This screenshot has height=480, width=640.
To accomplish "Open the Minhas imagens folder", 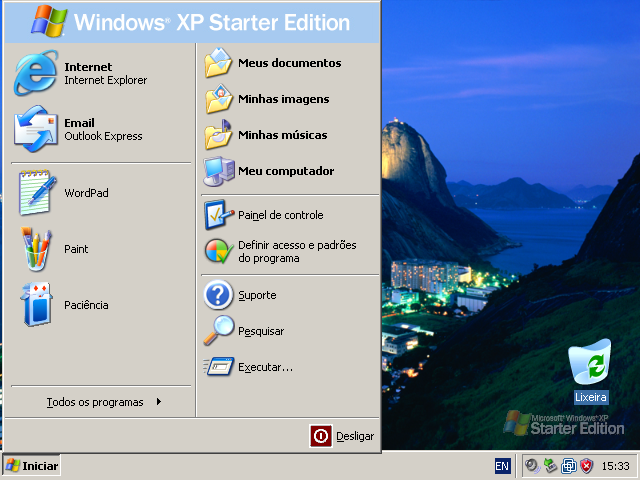I will coord(282,99).
